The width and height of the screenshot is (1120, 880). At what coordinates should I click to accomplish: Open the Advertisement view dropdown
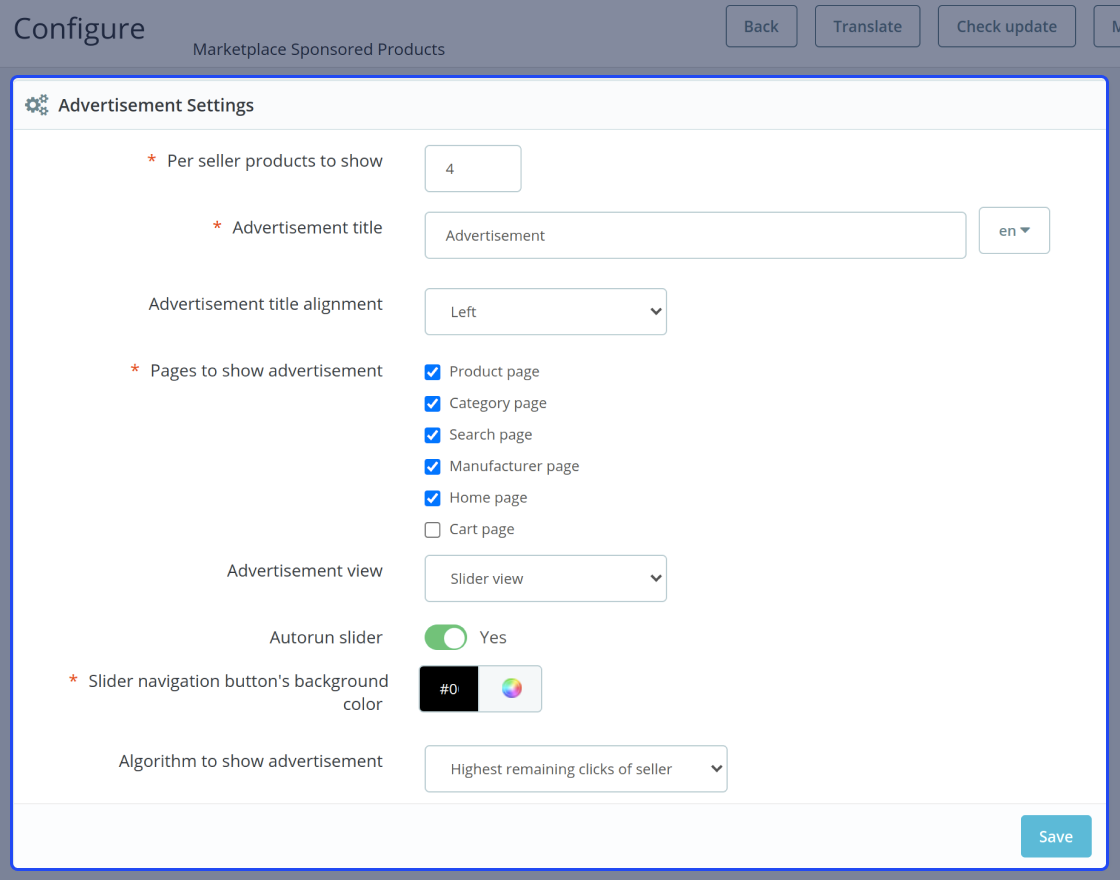point(546,579)
